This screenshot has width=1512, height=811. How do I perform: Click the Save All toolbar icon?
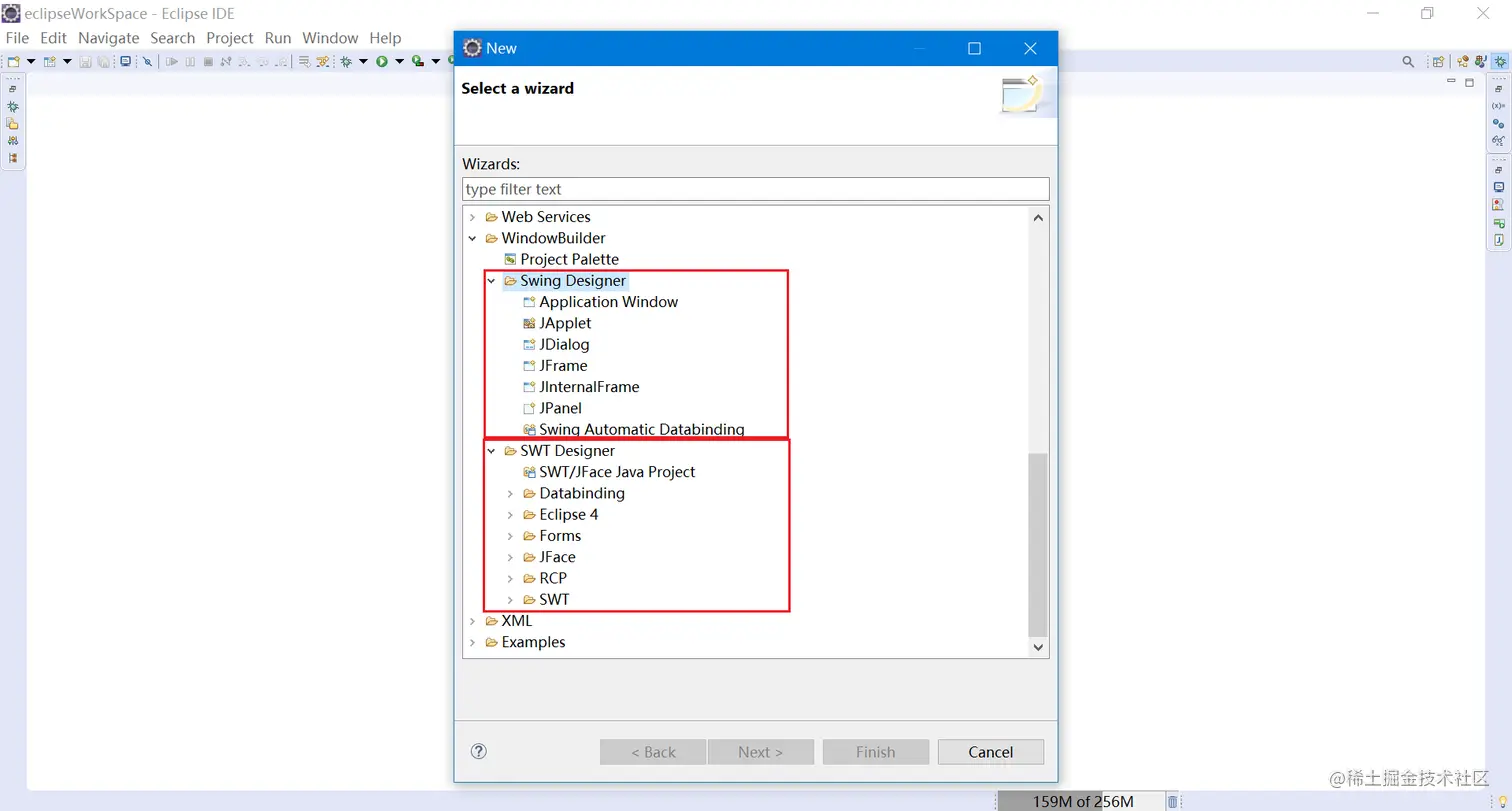[x=103, y=61]
